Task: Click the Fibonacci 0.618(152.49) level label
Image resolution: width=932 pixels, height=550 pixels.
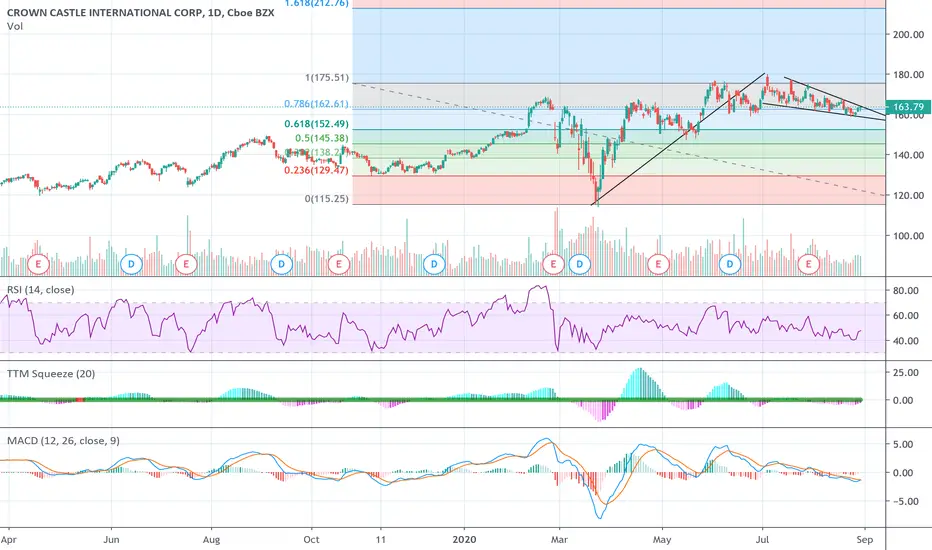Action: (x=316, y=124)
